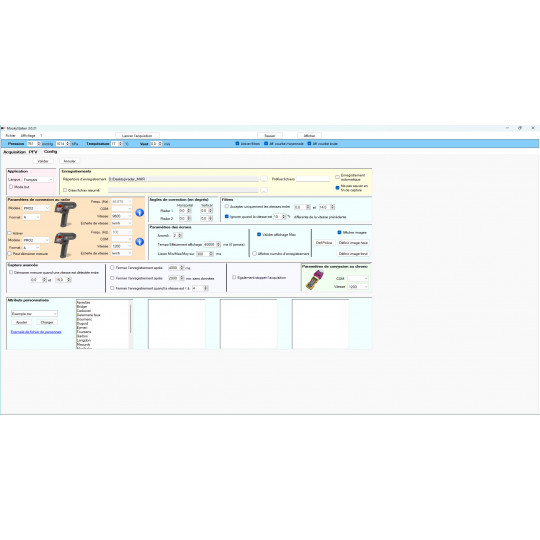The image size is (540, 540).
Task: Click the second radar's blue info icon
Action: [139, 242]
